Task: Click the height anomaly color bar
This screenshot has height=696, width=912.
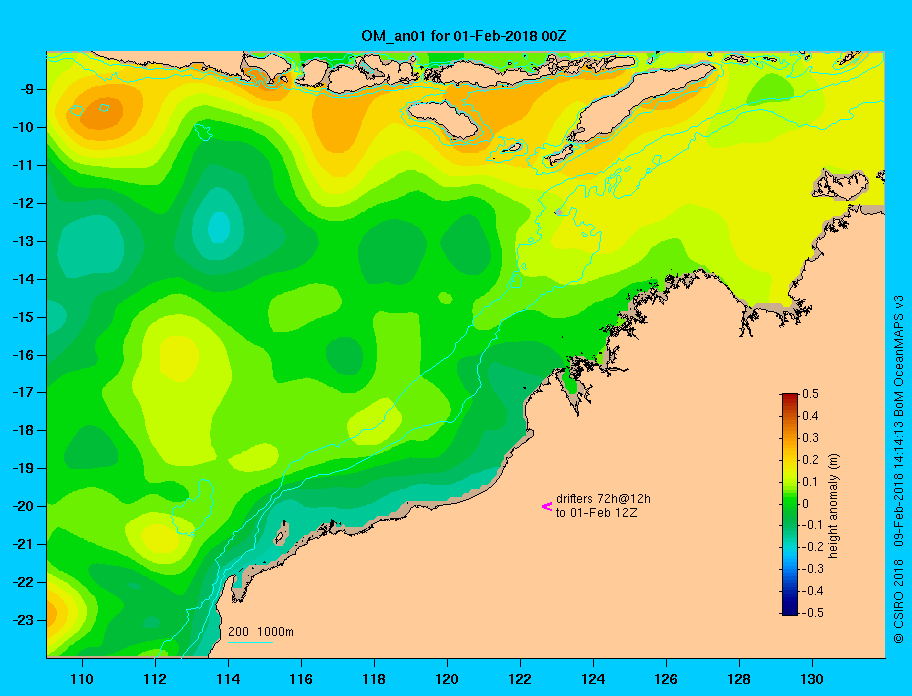Action: tap(790, 504)
